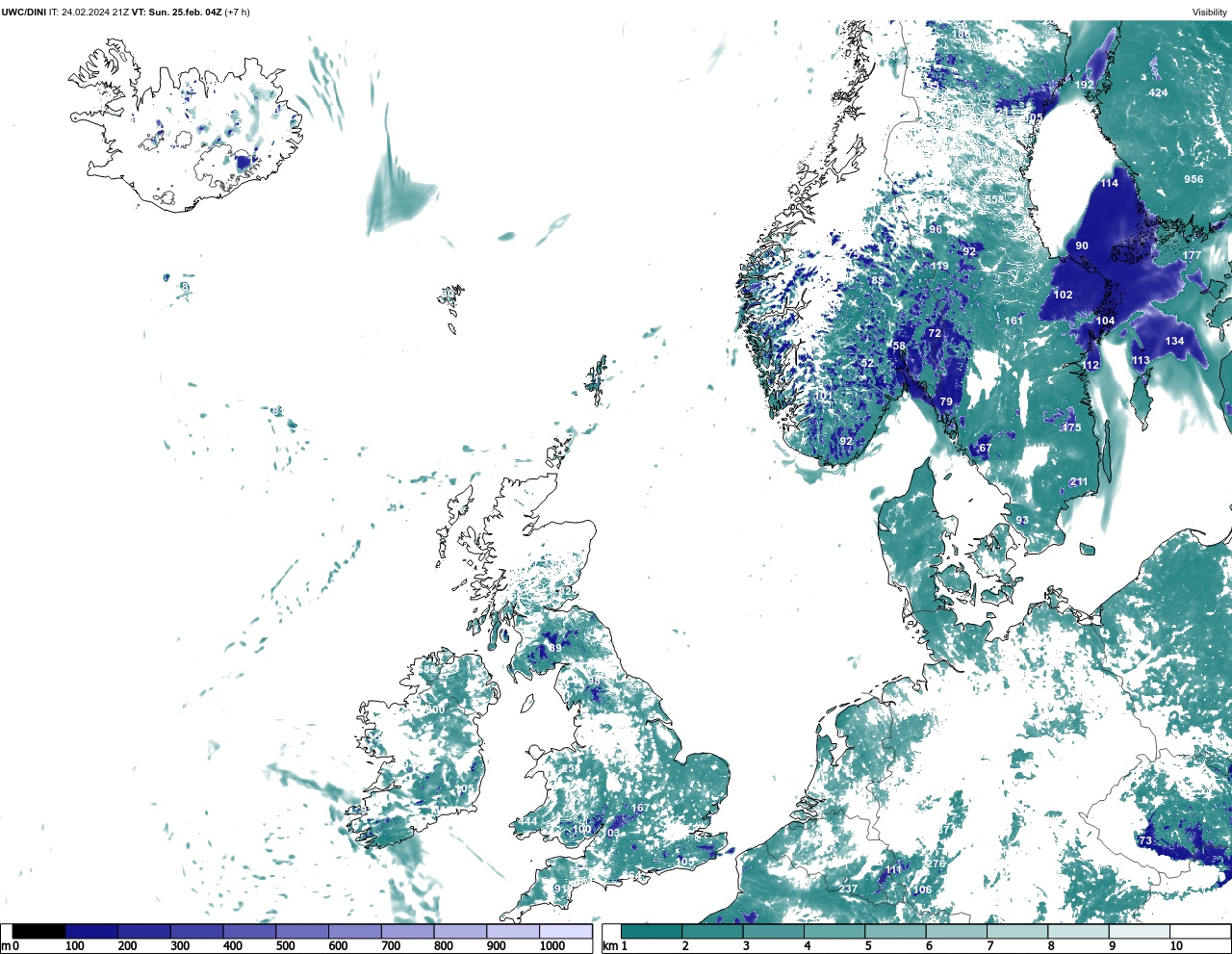The image size is (1232, 954).
Task: Click the 500–600 m legend swatch
Action: point(302,931)
